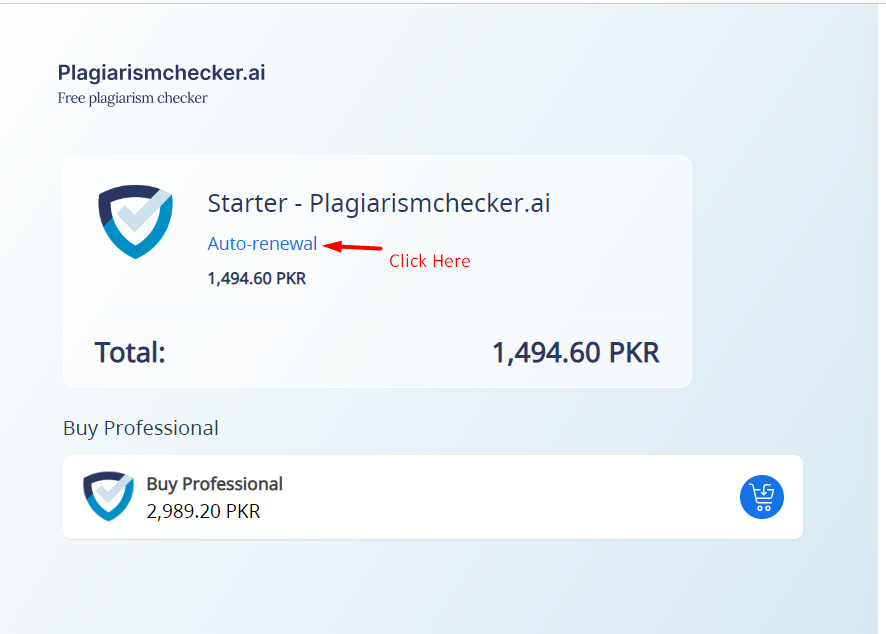Viewport: 886px width, 634px height.
Task: Click empty space inside Buy Professional card
Action: (509, 497)
